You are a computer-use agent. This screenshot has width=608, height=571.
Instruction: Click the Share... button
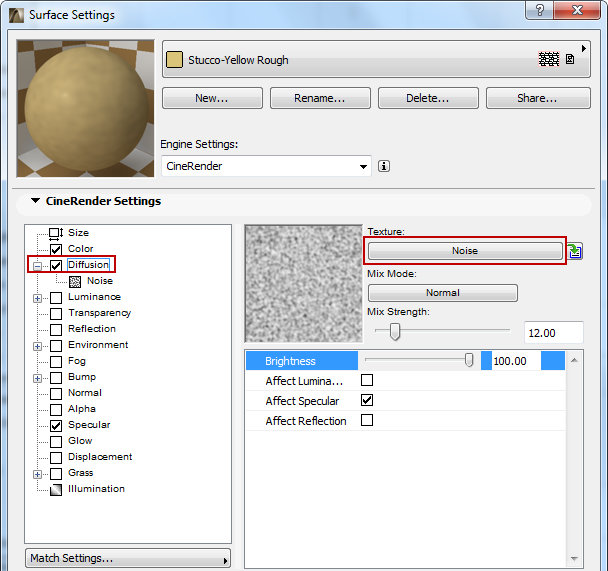[x=538, y=98]
